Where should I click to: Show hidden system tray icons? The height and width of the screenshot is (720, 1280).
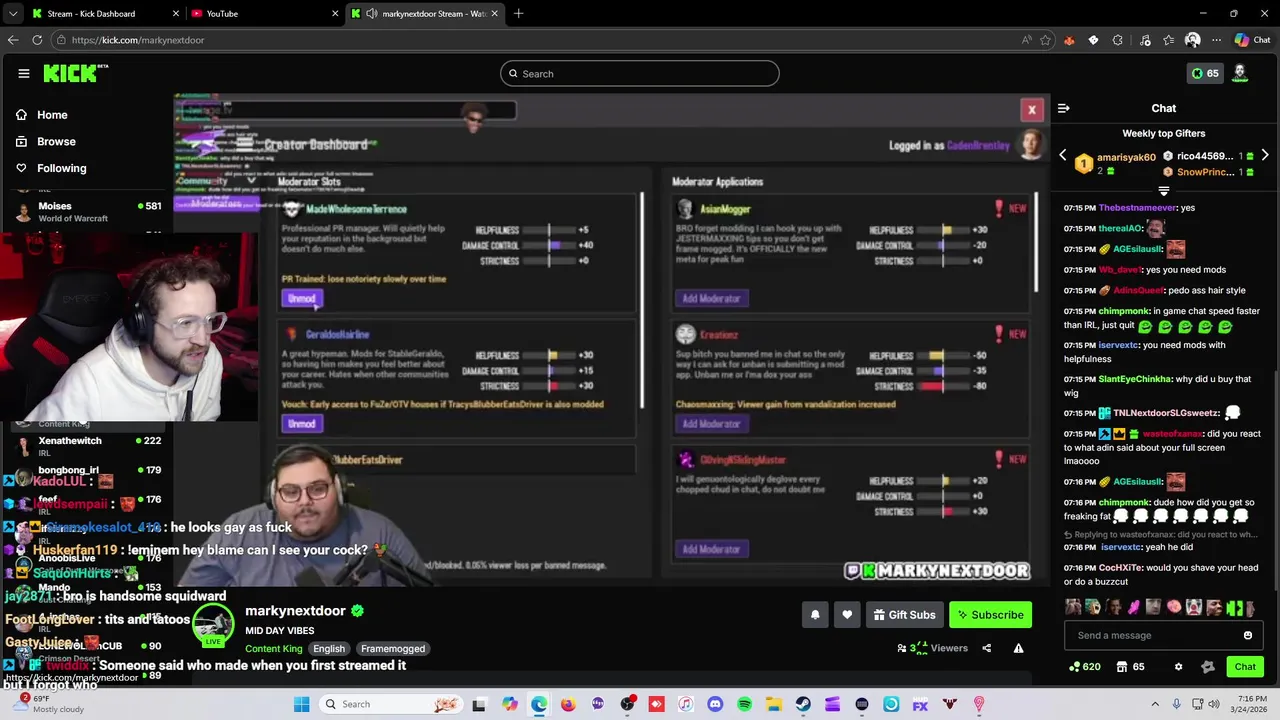pyautogui.click(x=1155, y=704)
